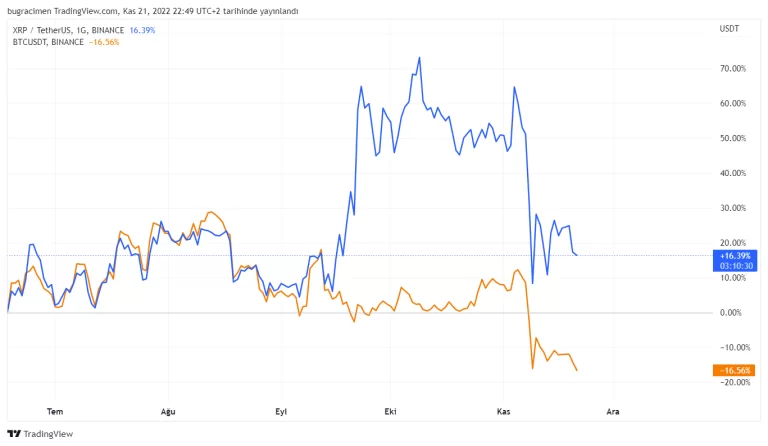Viewport: 768px width, 446px height.
Task: Click the 0.00% price scale label
Action: tap(734, 313)
